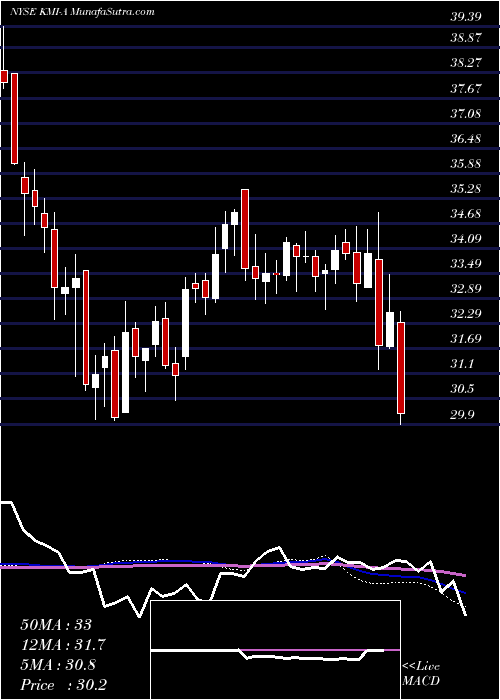Click inside the Live MACD inset chart

tap(276, 650)
